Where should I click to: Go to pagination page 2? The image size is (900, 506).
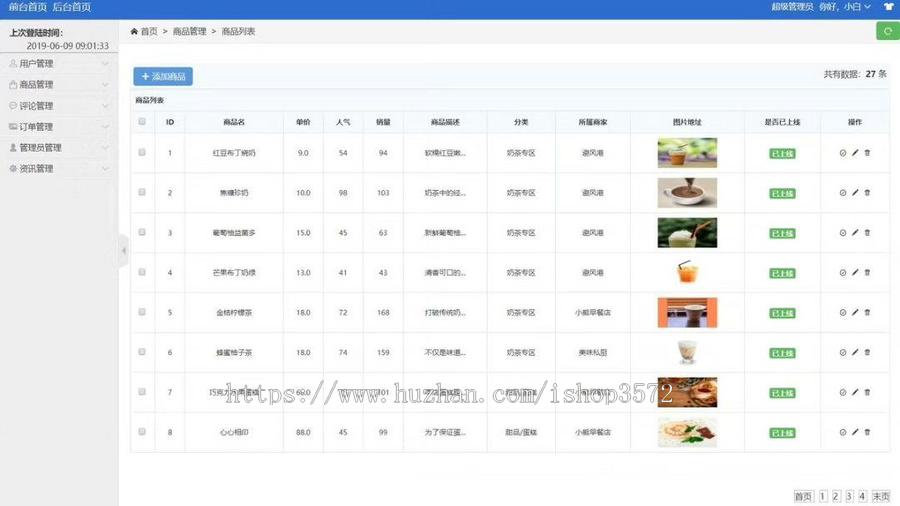pyautogui.click(x=836, y=496)
